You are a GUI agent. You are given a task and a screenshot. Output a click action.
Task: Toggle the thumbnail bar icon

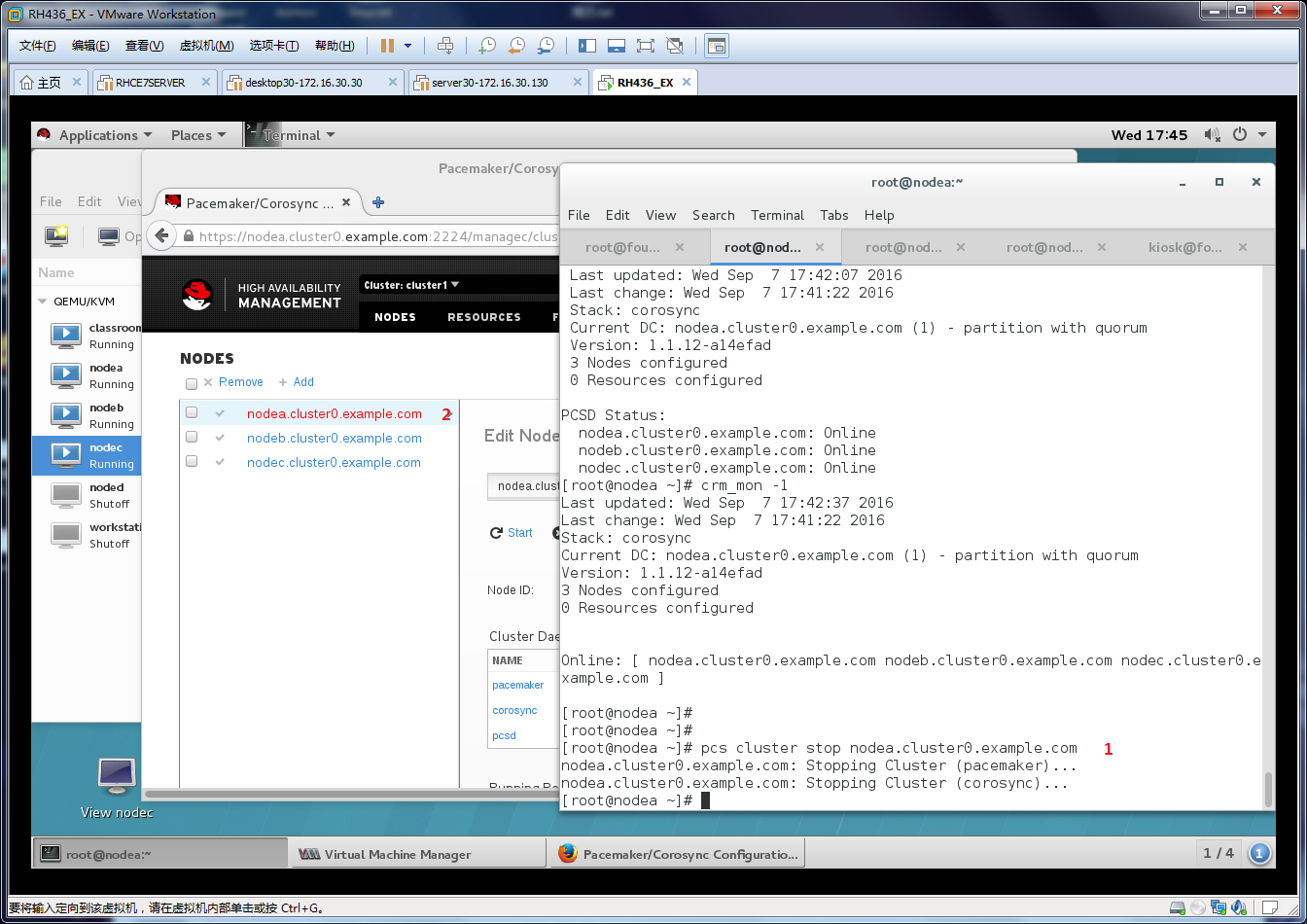[x=616, y=46]
